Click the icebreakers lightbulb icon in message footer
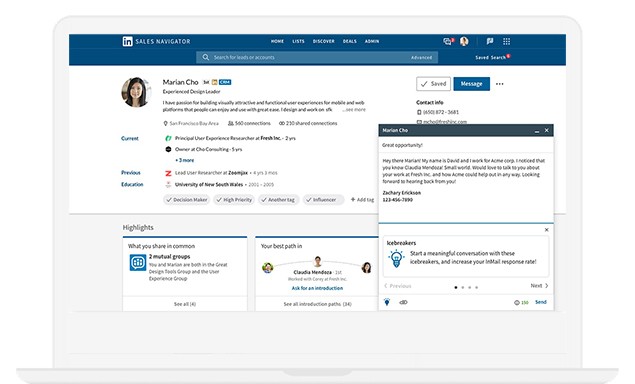This screenshot has height=384, width=635. pos(387,302)
